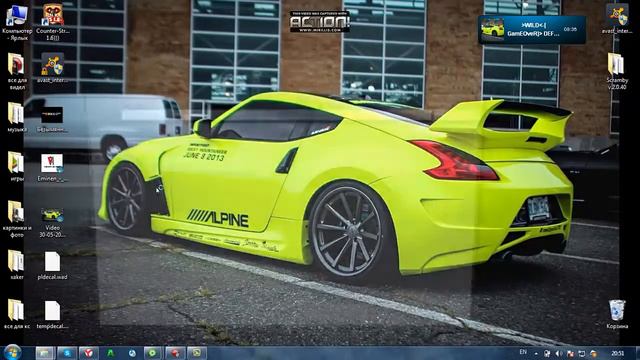Viewport: 640px width, 360px height.
Task: Click the green square taskbar icon
Action: [x=197, y=353]
